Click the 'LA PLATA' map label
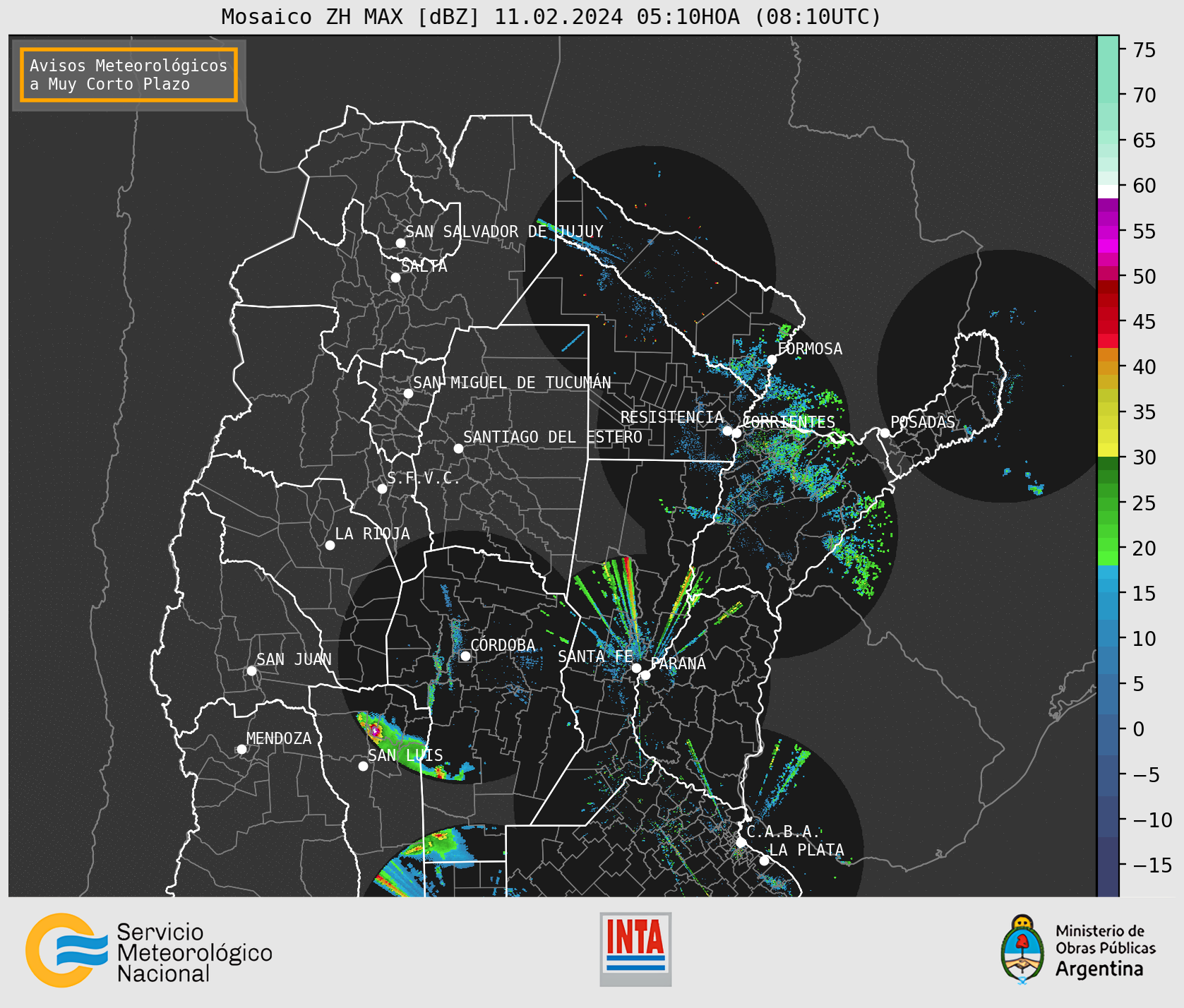 pyautogui.click(x=806, y=849)
